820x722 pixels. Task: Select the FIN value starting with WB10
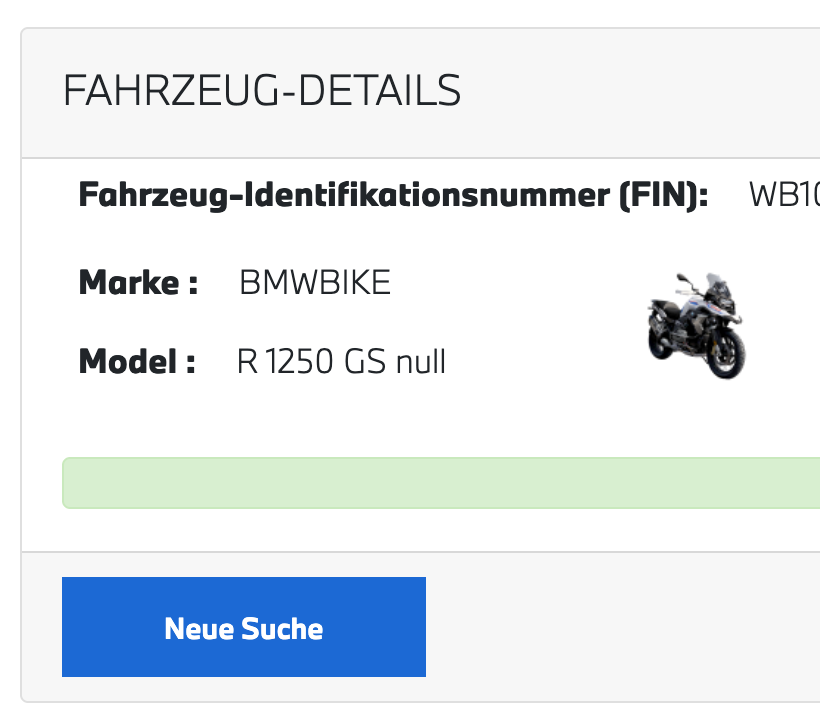coord(783,194)
